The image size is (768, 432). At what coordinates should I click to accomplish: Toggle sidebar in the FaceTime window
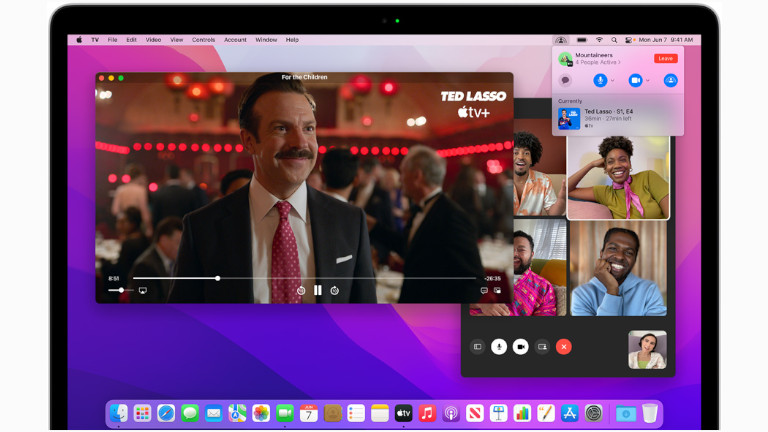tap(478, 347)
